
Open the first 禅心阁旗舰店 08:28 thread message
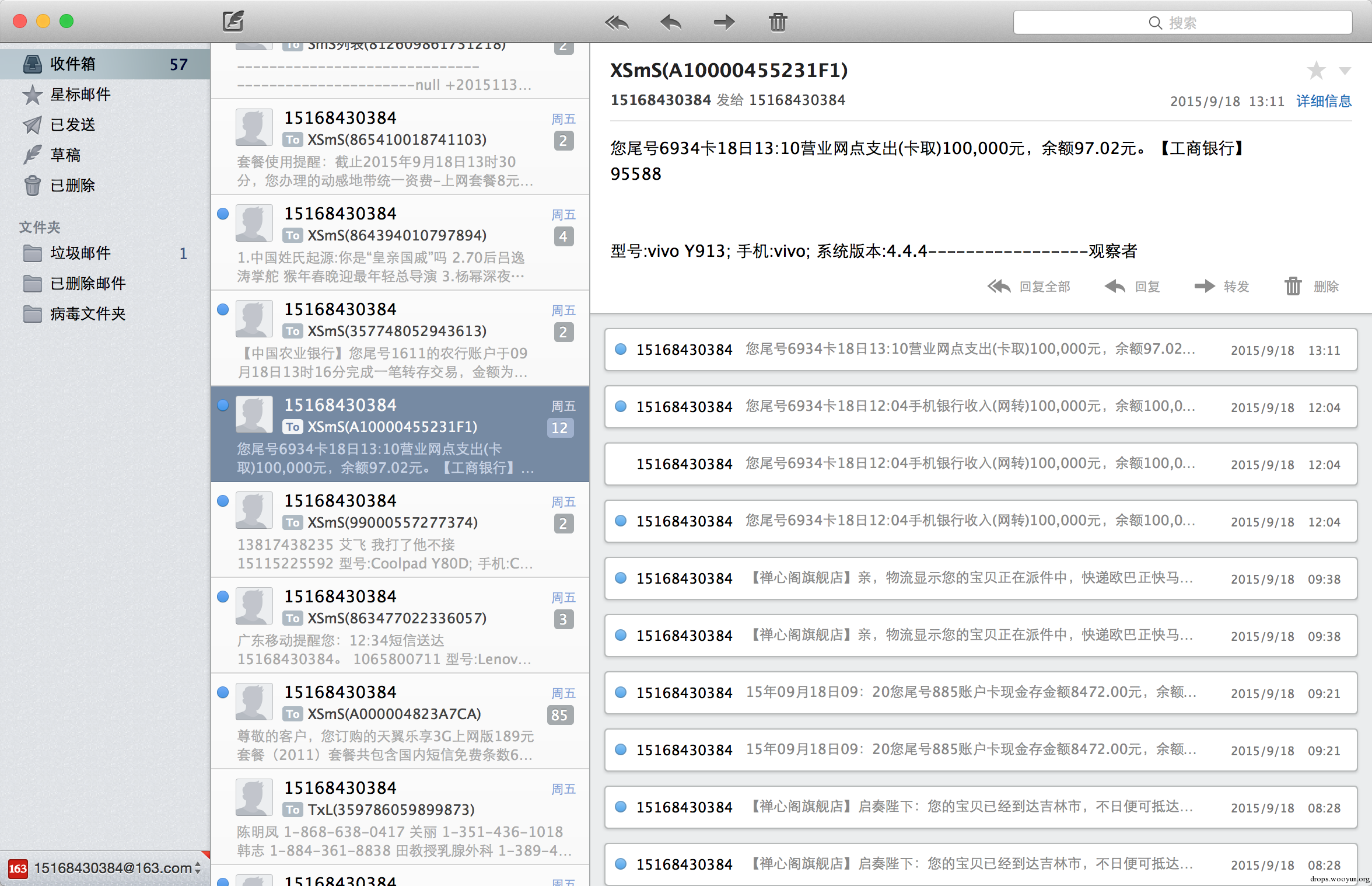tap(981, 807)
